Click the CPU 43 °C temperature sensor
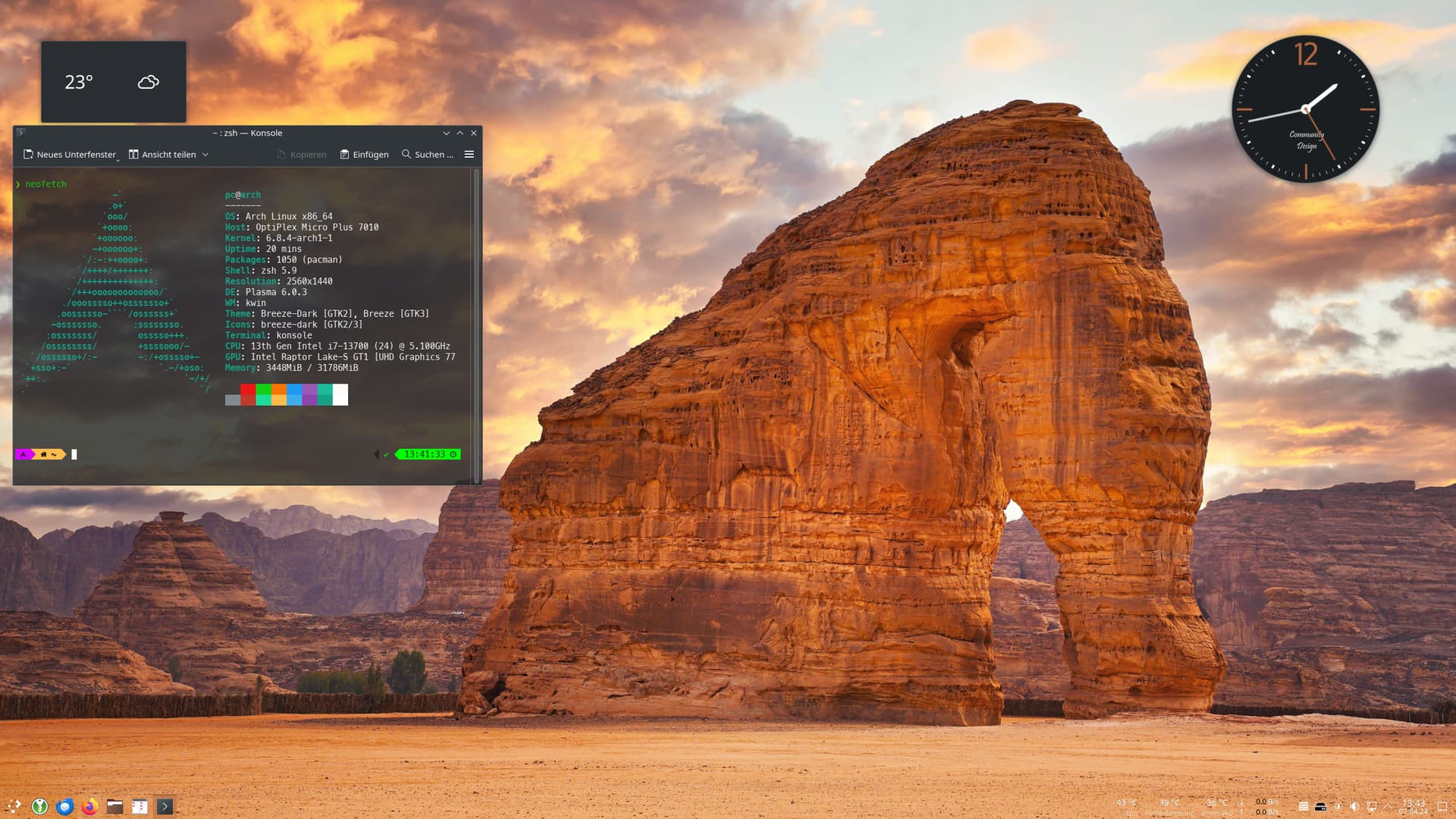The width and height of the screenshot is (1456, 819). [1127, 806]
